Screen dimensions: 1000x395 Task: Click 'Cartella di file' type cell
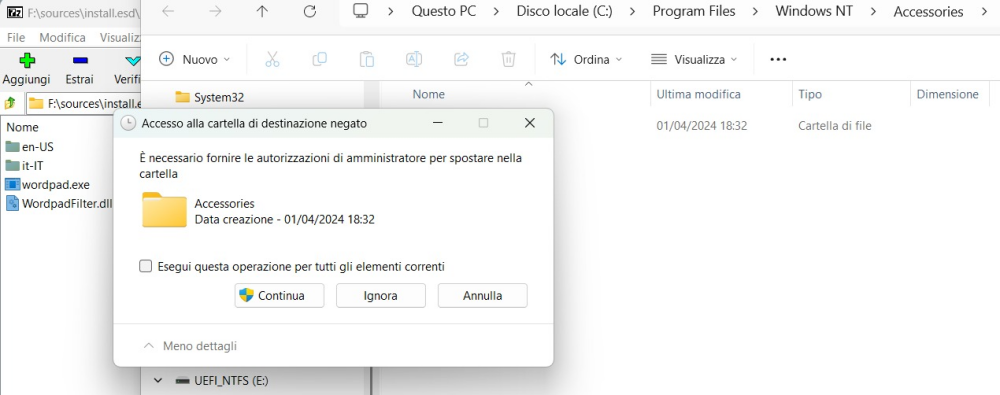(834, 126)
